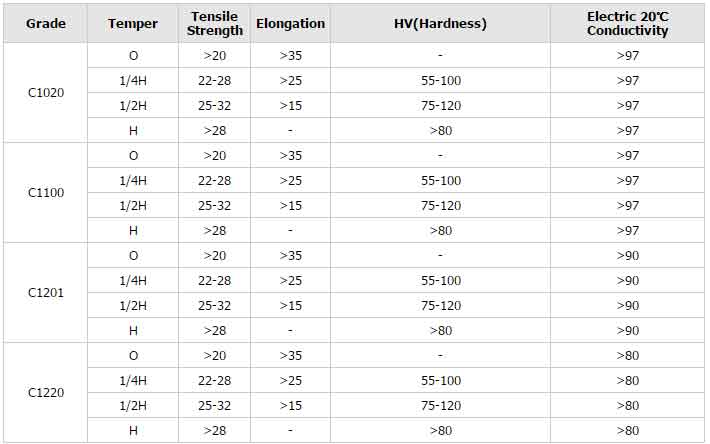The image size is (710, 444).
Task: Click the O temper cell for C1020
Action: tap(133, 56)
